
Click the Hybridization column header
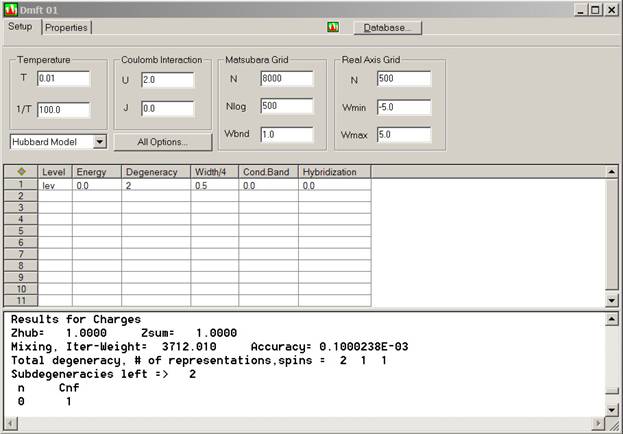(x=334, y=172)
